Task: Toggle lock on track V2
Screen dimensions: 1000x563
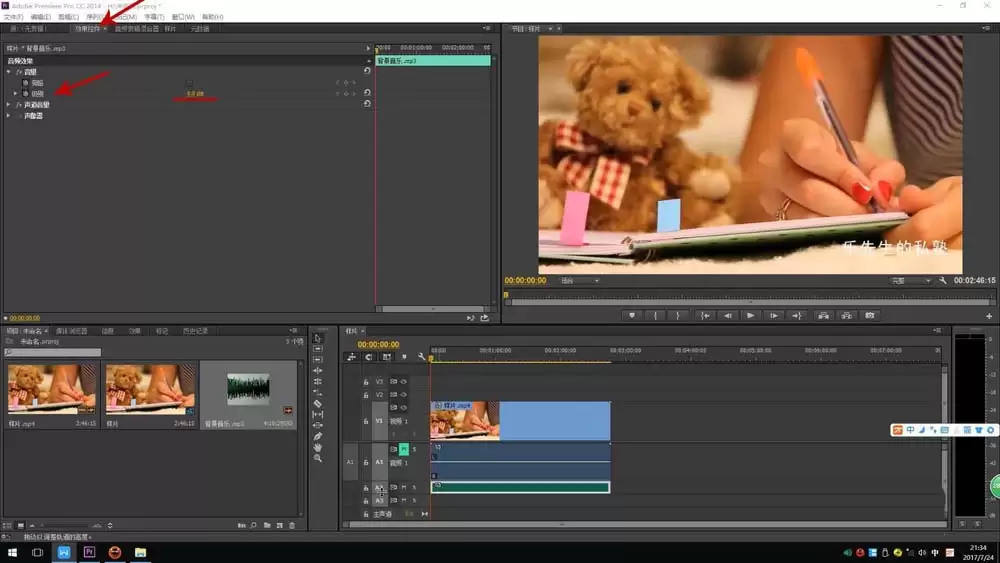Action: (x=366, y=395)
